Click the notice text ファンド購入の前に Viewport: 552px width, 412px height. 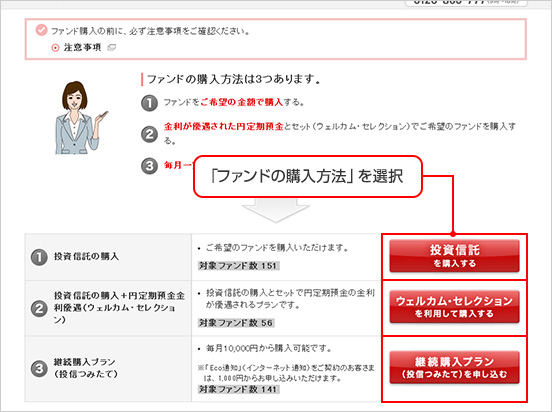(x=151, y=31)
